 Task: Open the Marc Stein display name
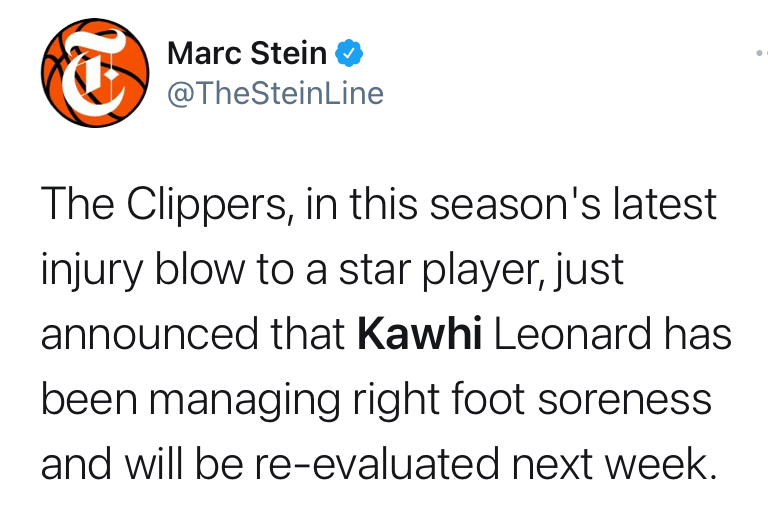click(247, 53)
